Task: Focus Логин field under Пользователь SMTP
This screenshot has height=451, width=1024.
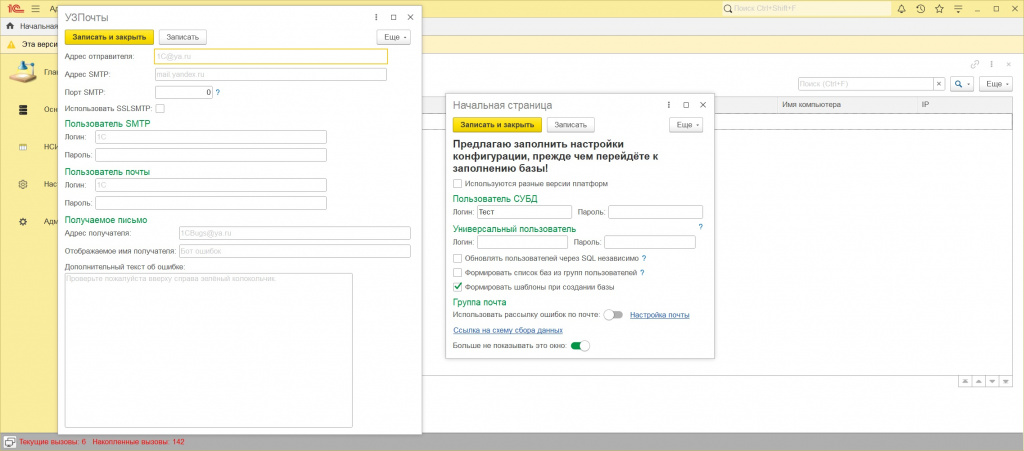Action: tap(211, 137)
